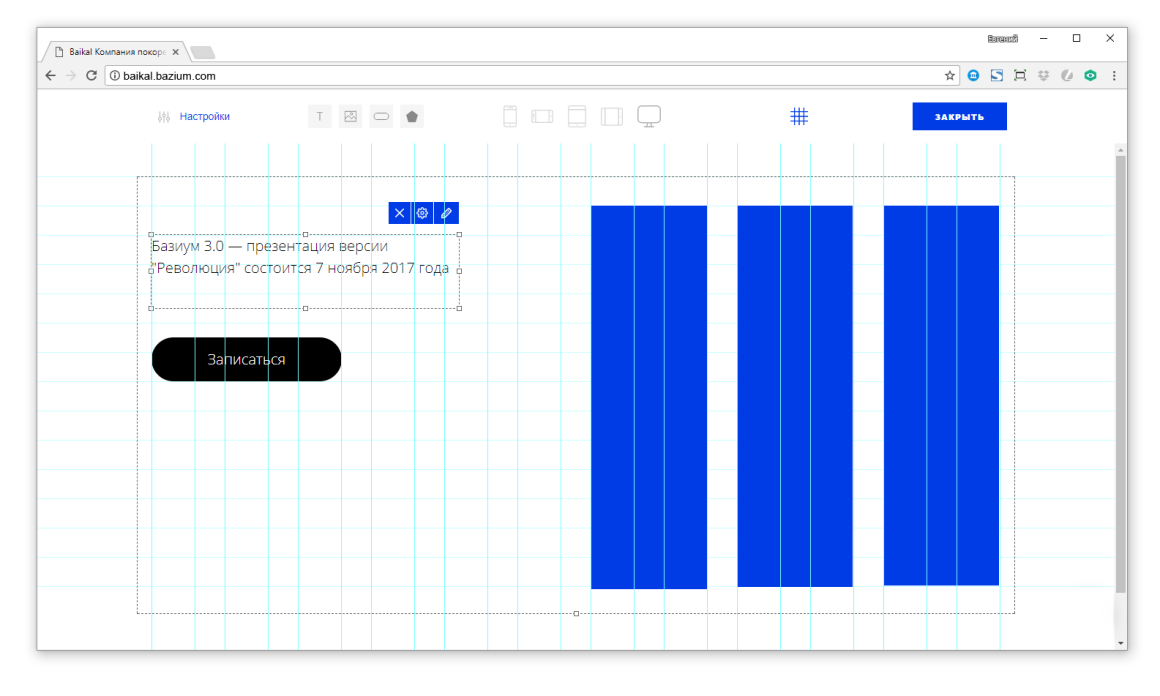Click the sliders icon beside Настройки

tap(163, 117)
